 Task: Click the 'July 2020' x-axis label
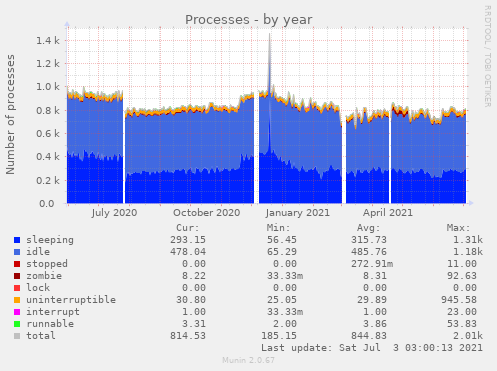[x=114, y=213]
